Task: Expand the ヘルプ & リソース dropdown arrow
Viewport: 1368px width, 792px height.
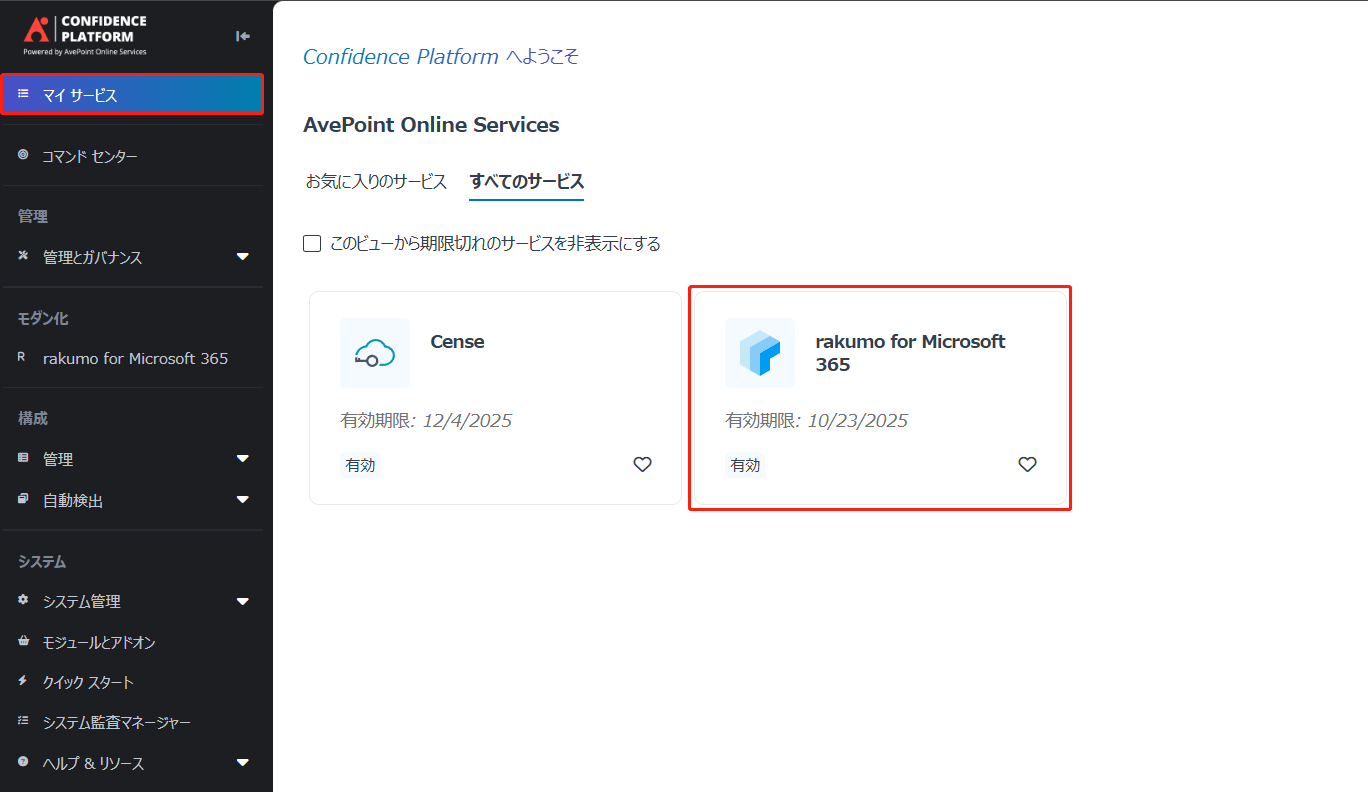Action: click(242, 763)
